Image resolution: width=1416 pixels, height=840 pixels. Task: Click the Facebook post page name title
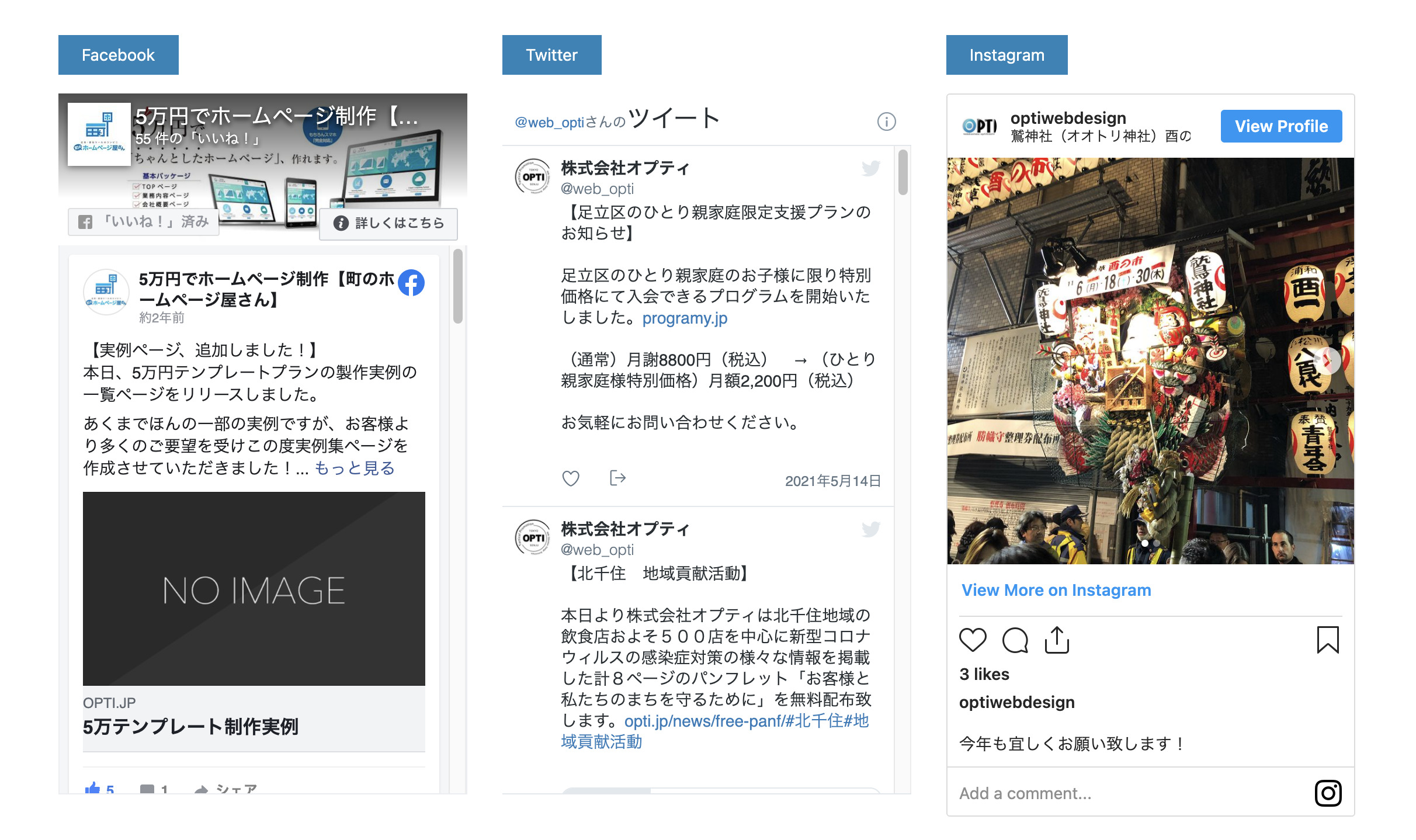(x=266, y=289)
